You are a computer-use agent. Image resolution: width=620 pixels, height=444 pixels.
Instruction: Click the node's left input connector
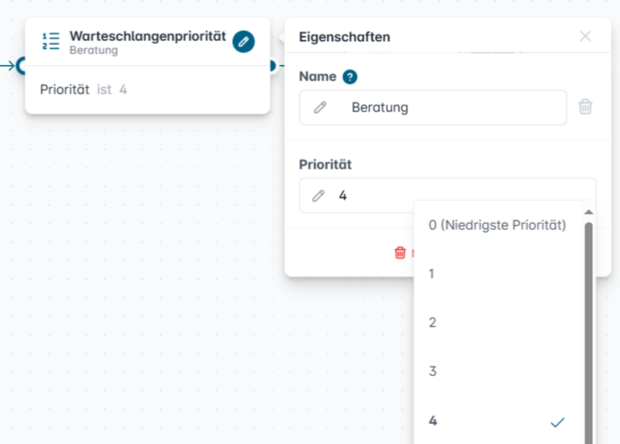tap(19, 66)
